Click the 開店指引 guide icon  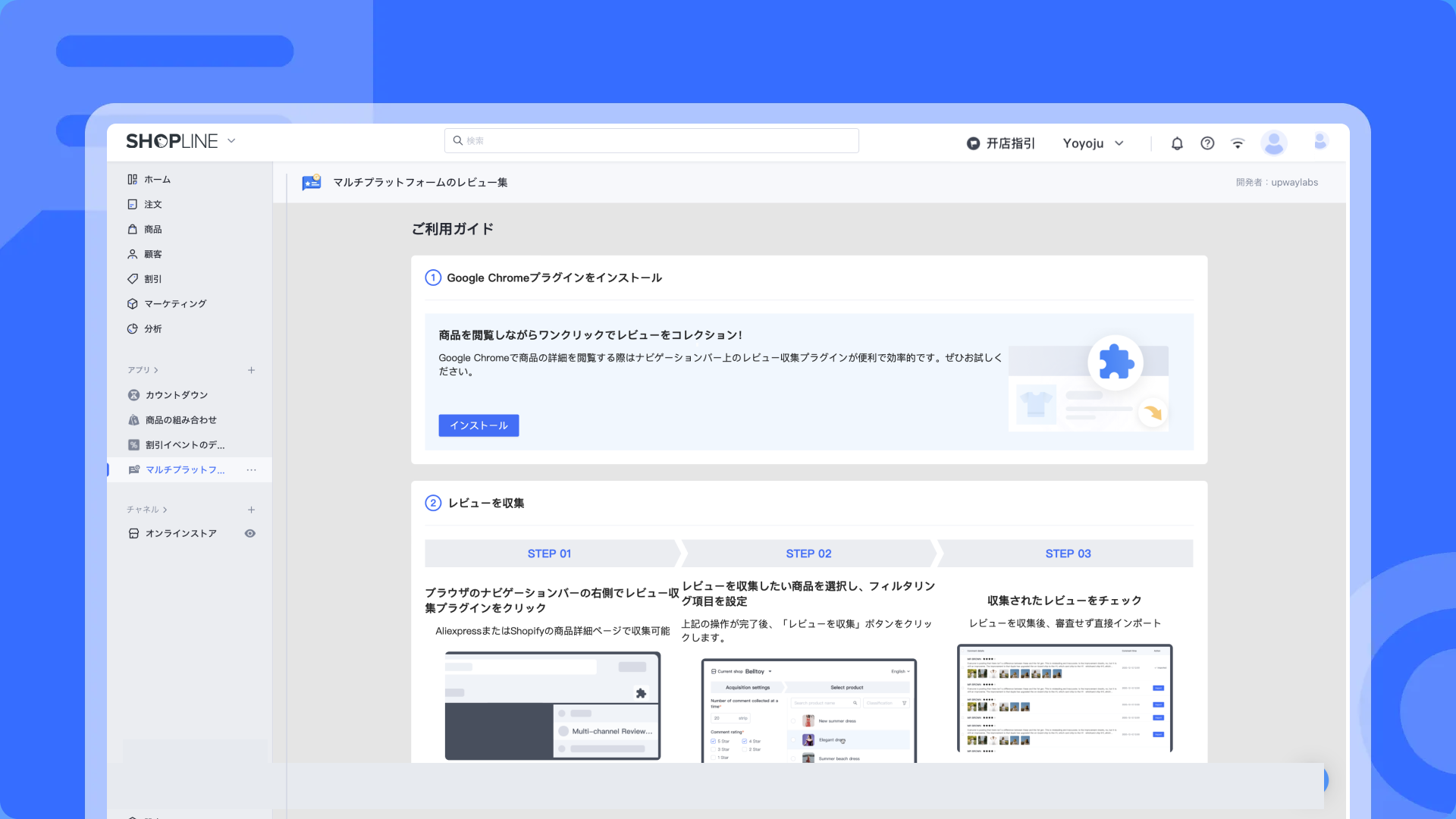pos(973,143)
